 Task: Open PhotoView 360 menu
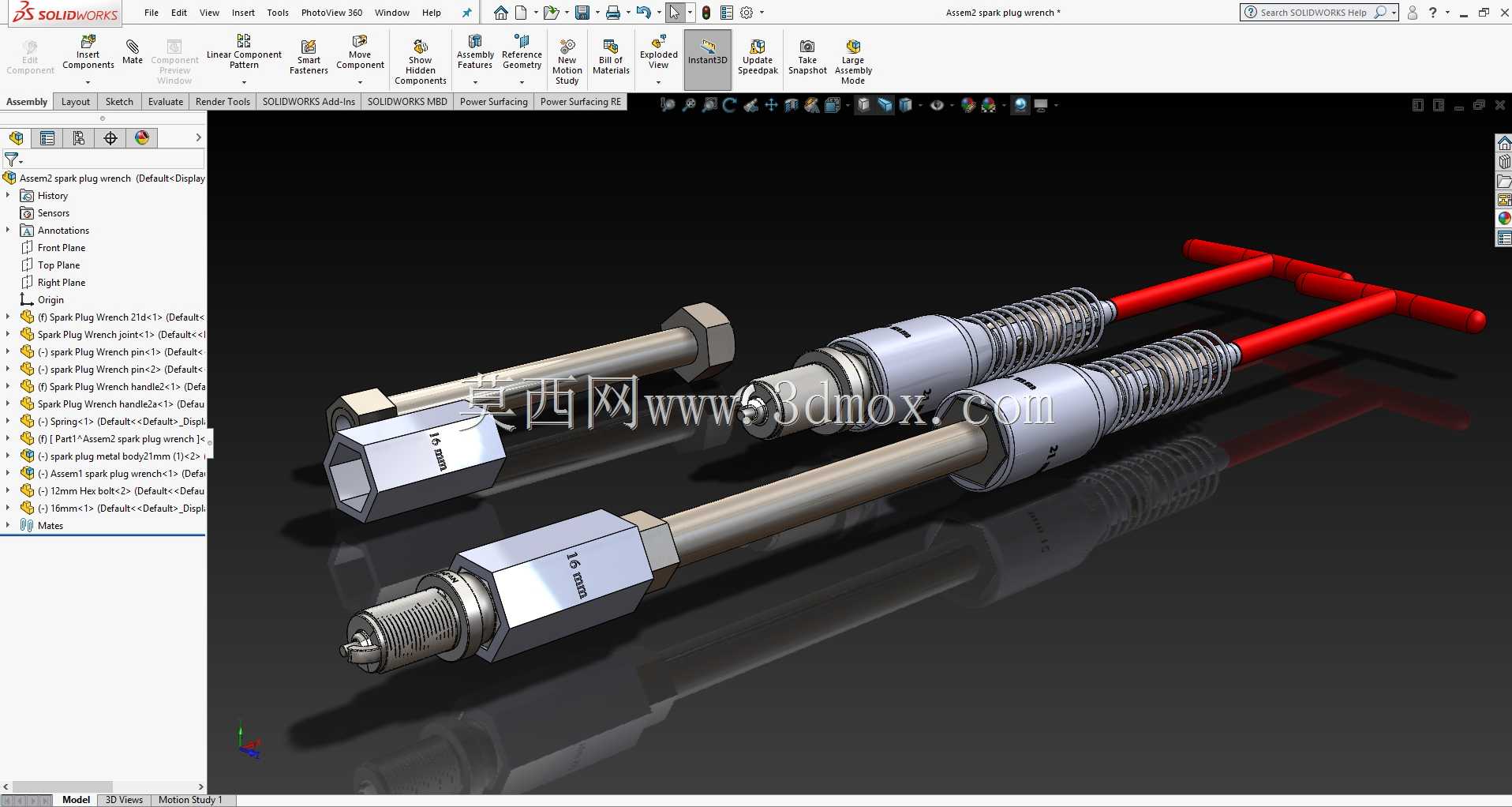tap(331, 13)
